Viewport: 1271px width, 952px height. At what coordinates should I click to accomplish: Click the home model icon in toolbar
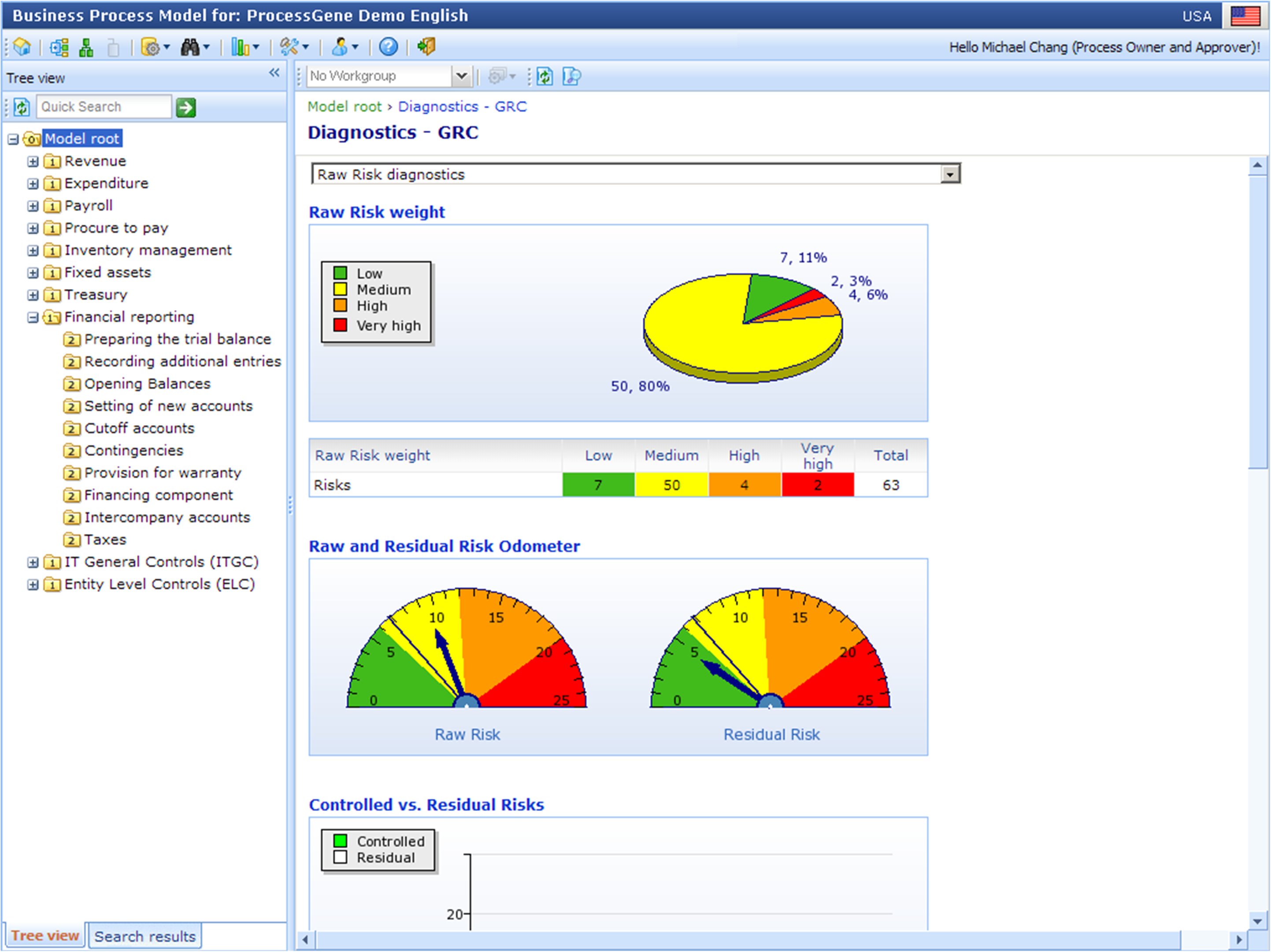(x=22, y=47)
